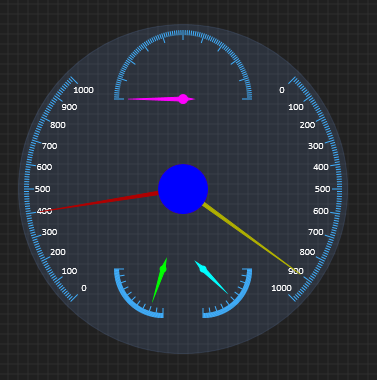Select the red needle pointer
This screenshot has height=380, width=377.
coord(103,201)
